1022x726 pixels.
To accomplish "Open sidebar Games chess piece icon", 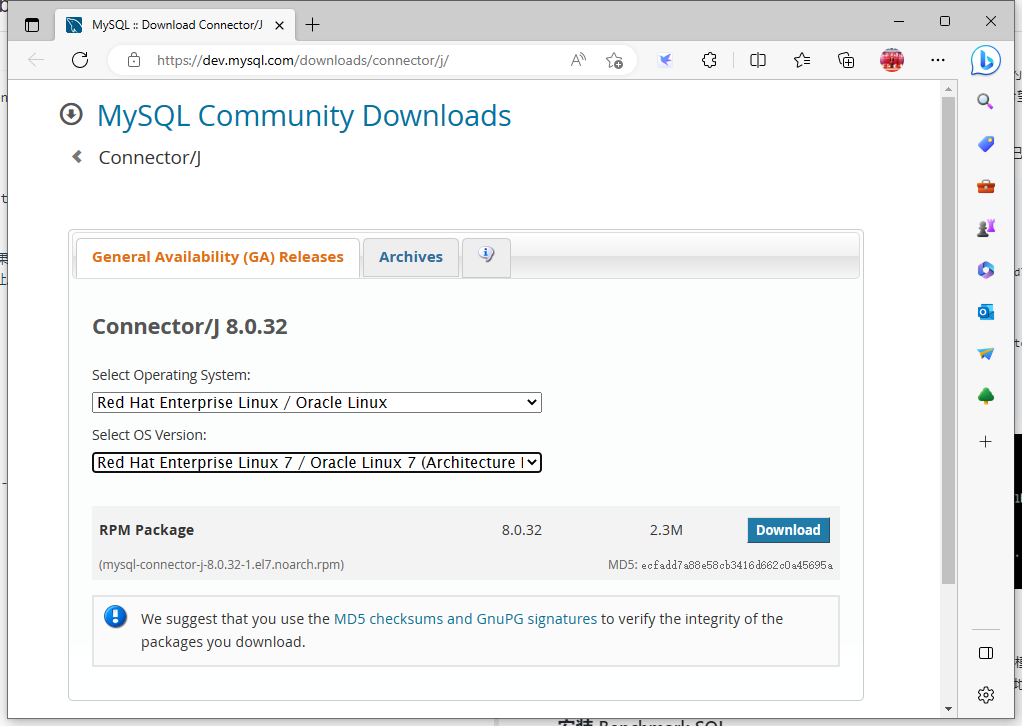I will tap(986, 227).
